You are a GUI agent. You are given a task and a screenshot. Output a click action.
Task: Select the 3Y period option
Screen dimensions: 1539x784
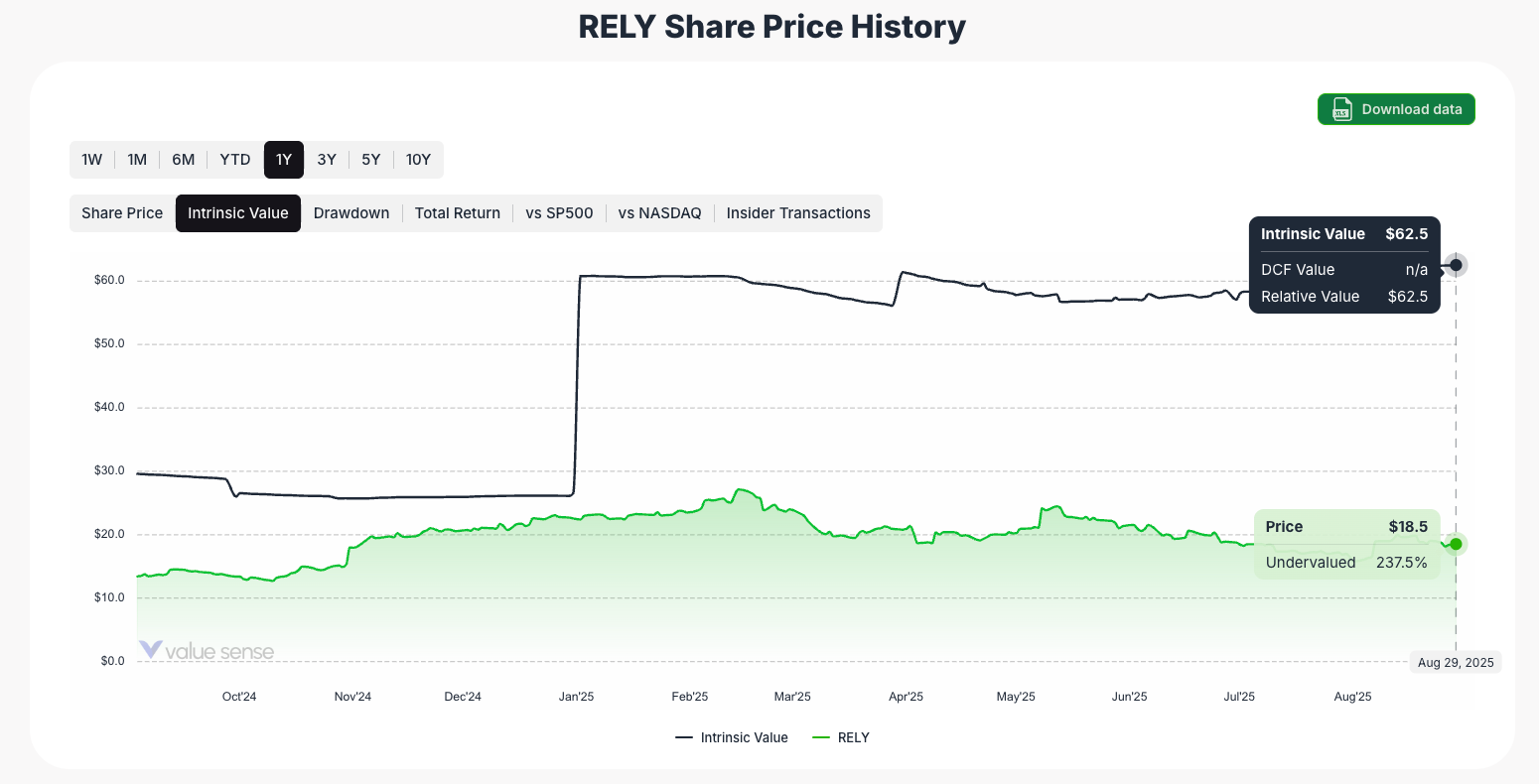(327, 159)
